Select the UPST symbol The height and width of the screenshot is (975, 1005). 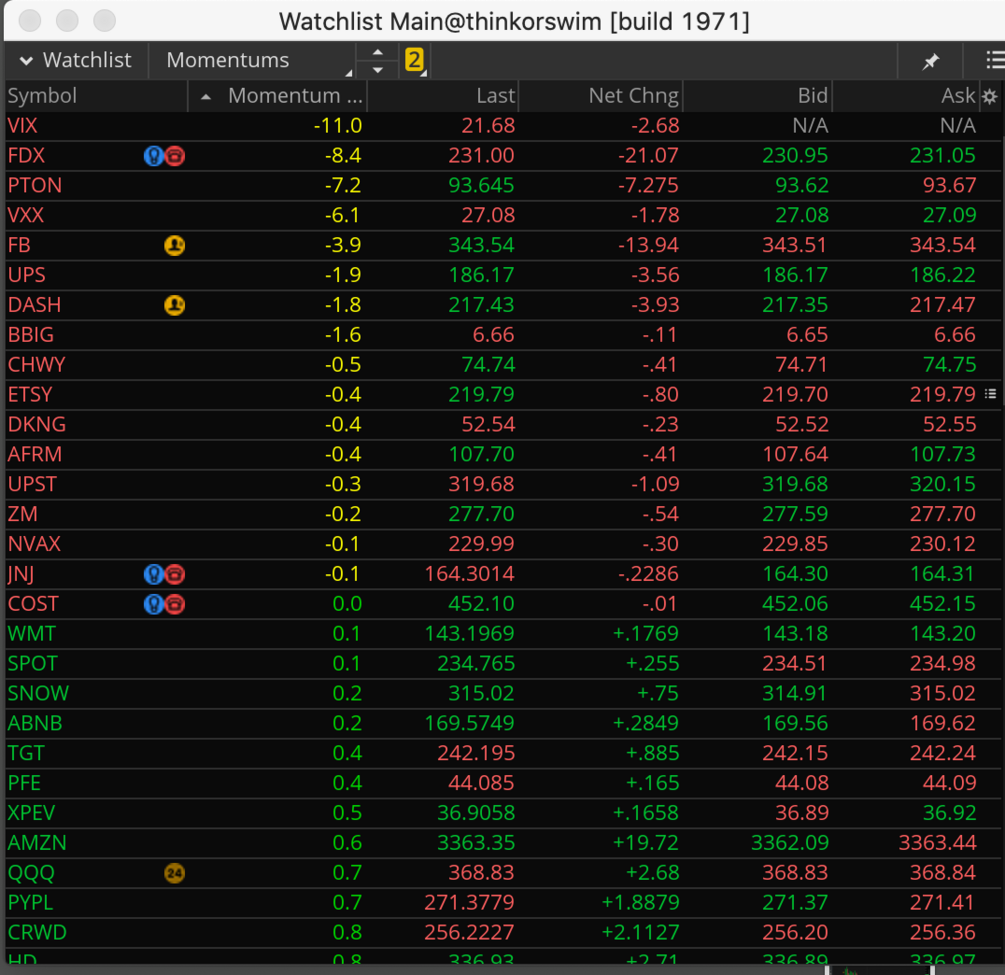(x=32, y=484)
